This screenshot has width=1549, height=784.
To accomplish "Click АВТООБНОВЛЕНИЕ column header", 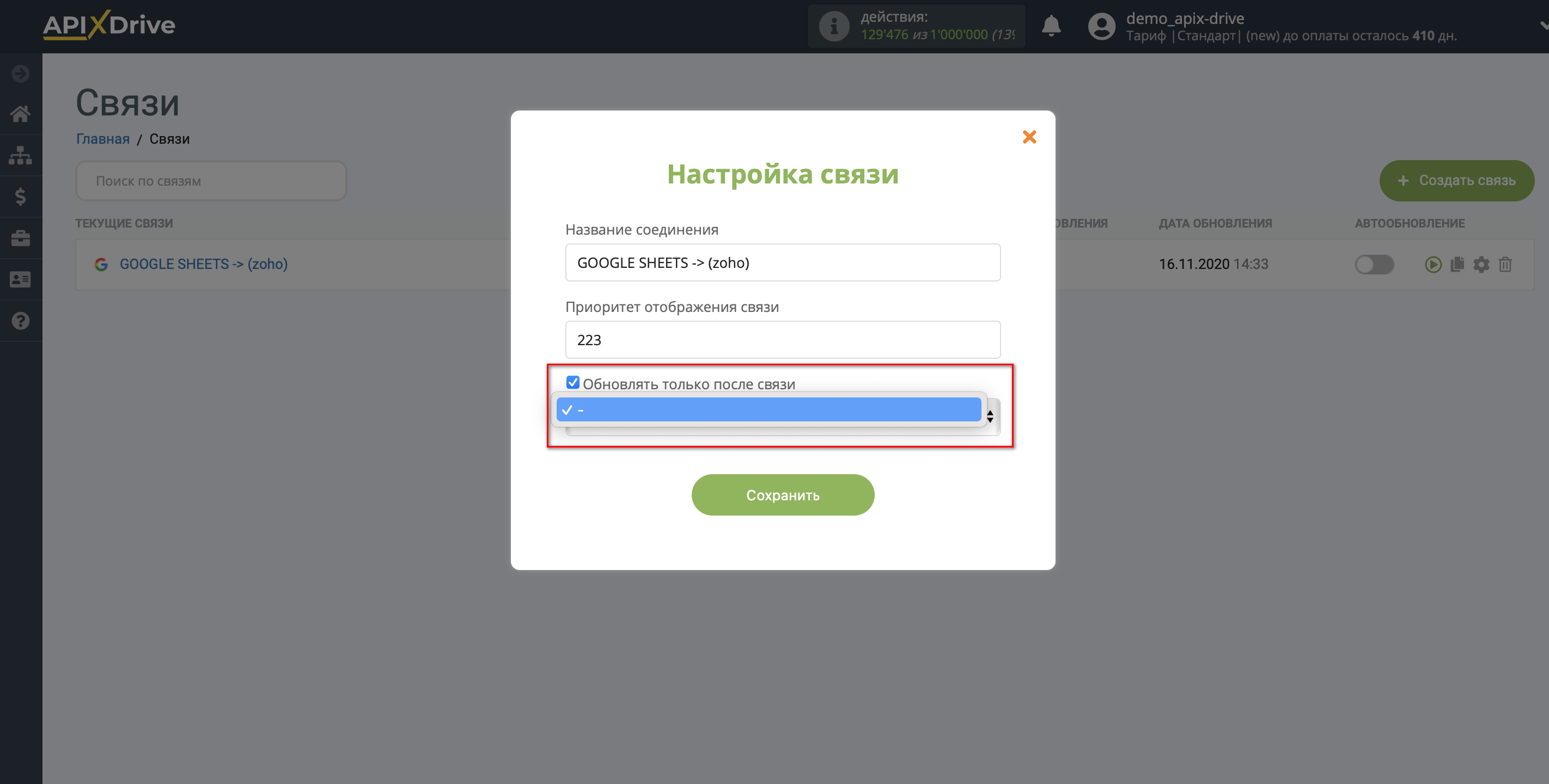I will click(1409, 223).
